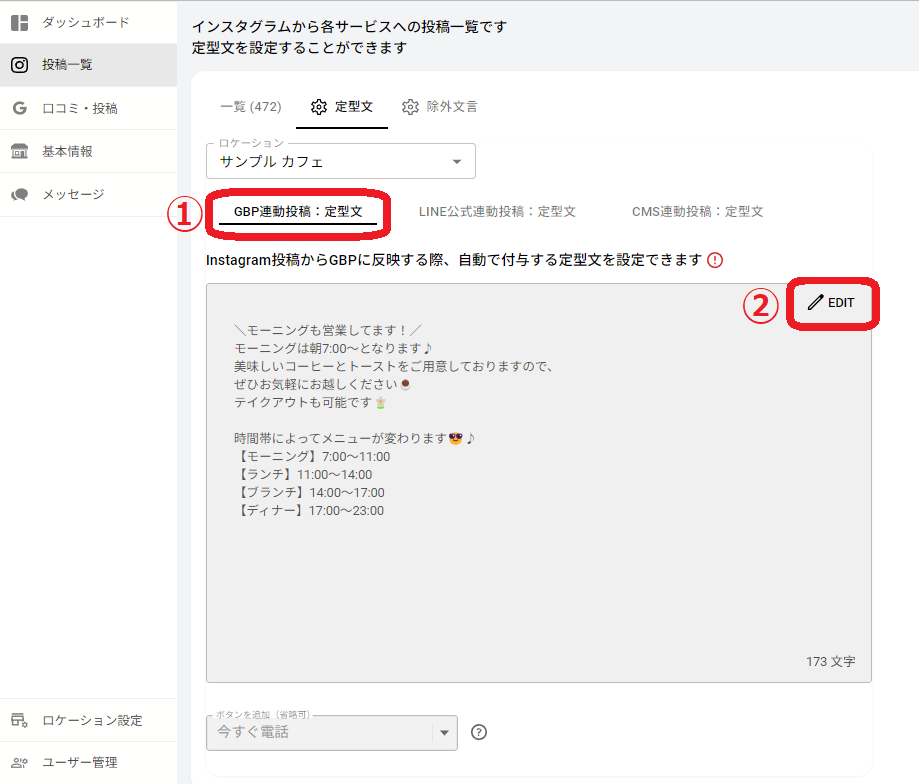Switch to the 一覧 (472) tab
This screenshot has height=784, width=919.
250,106
